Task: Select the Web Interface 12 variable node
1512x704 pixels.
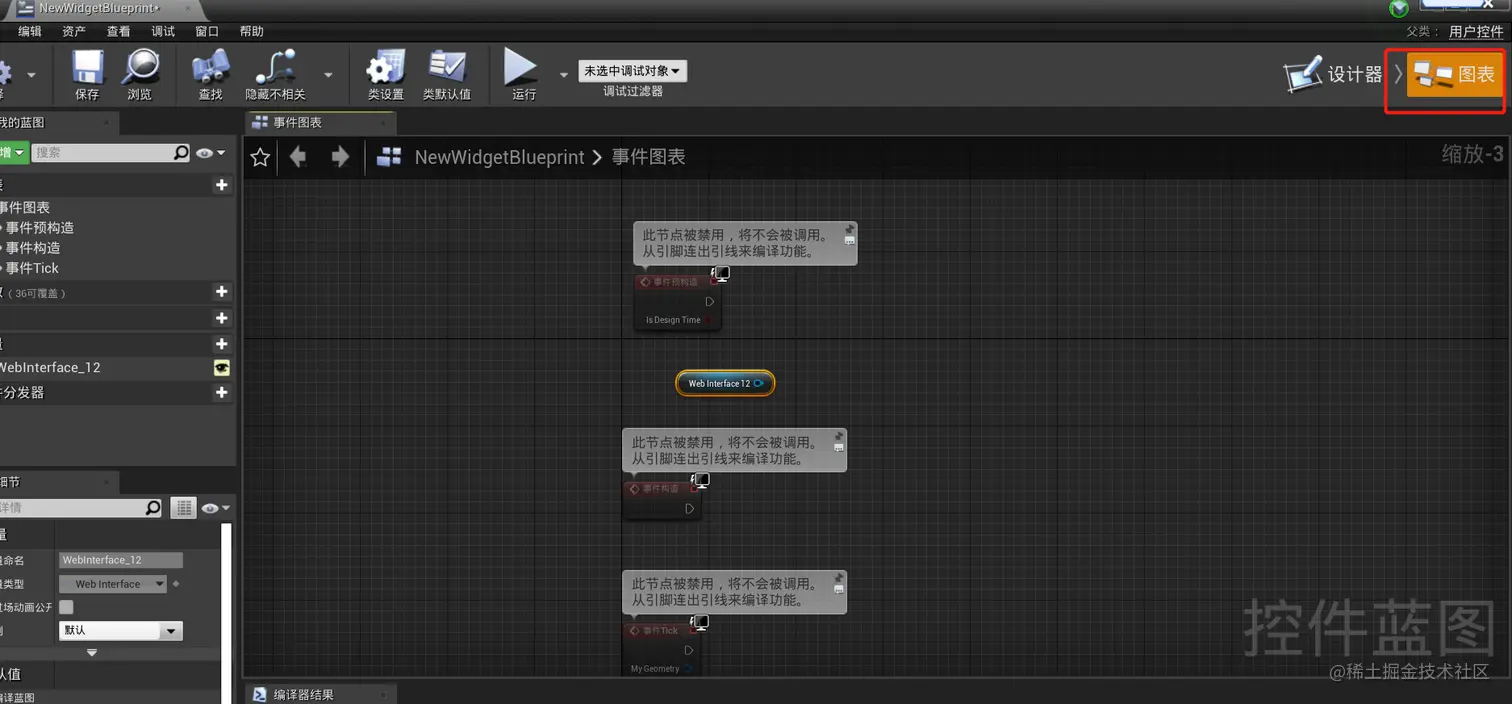Action: tap(724, 383)
